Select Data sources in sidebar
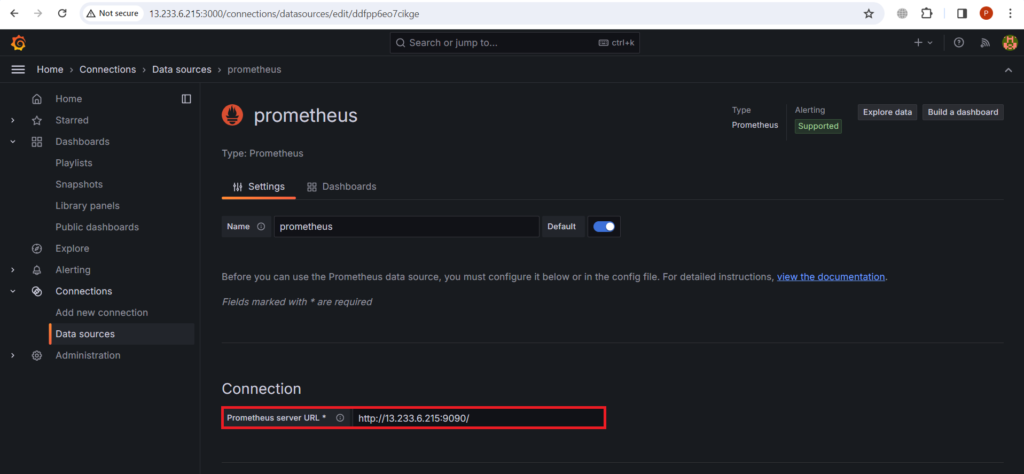 tap(121, 334)
